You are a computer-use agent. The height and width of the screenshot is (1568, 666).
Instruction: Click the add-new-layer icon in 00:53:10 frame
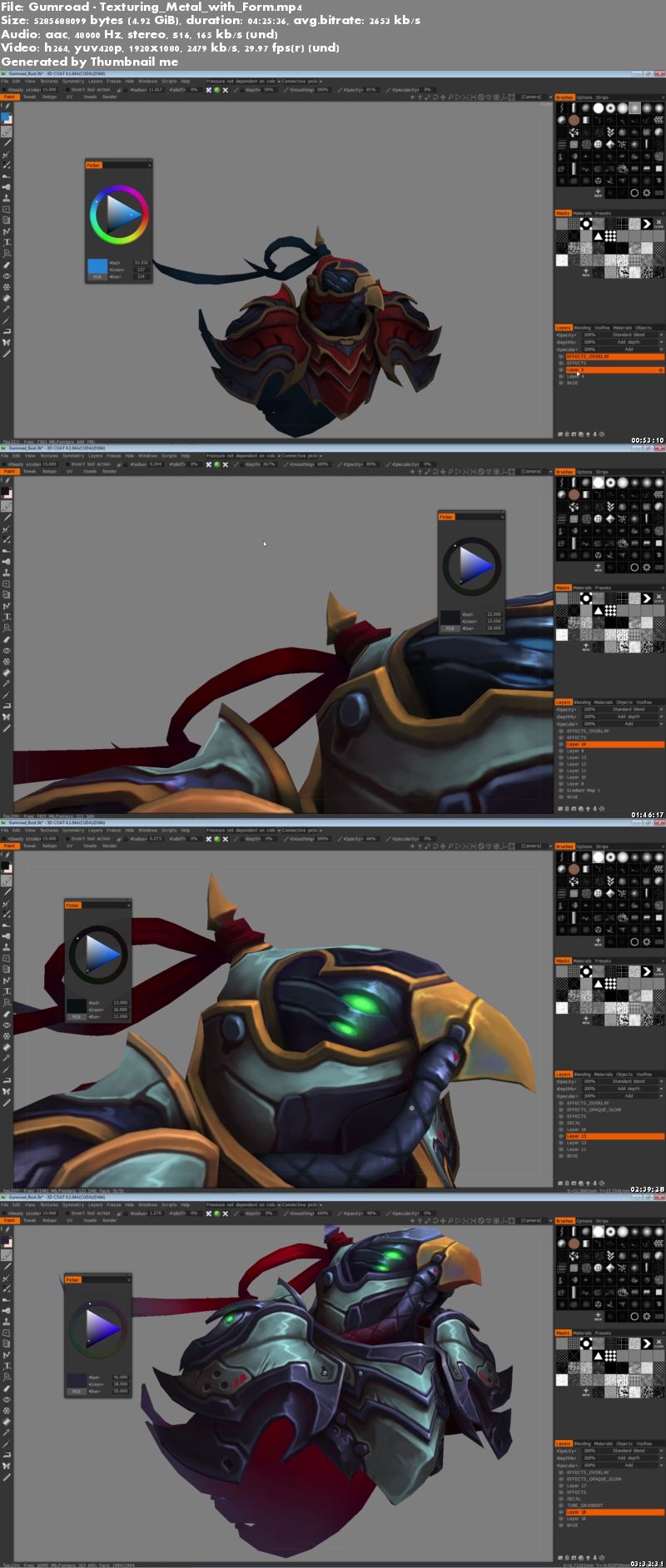click(x=560, y=434)
